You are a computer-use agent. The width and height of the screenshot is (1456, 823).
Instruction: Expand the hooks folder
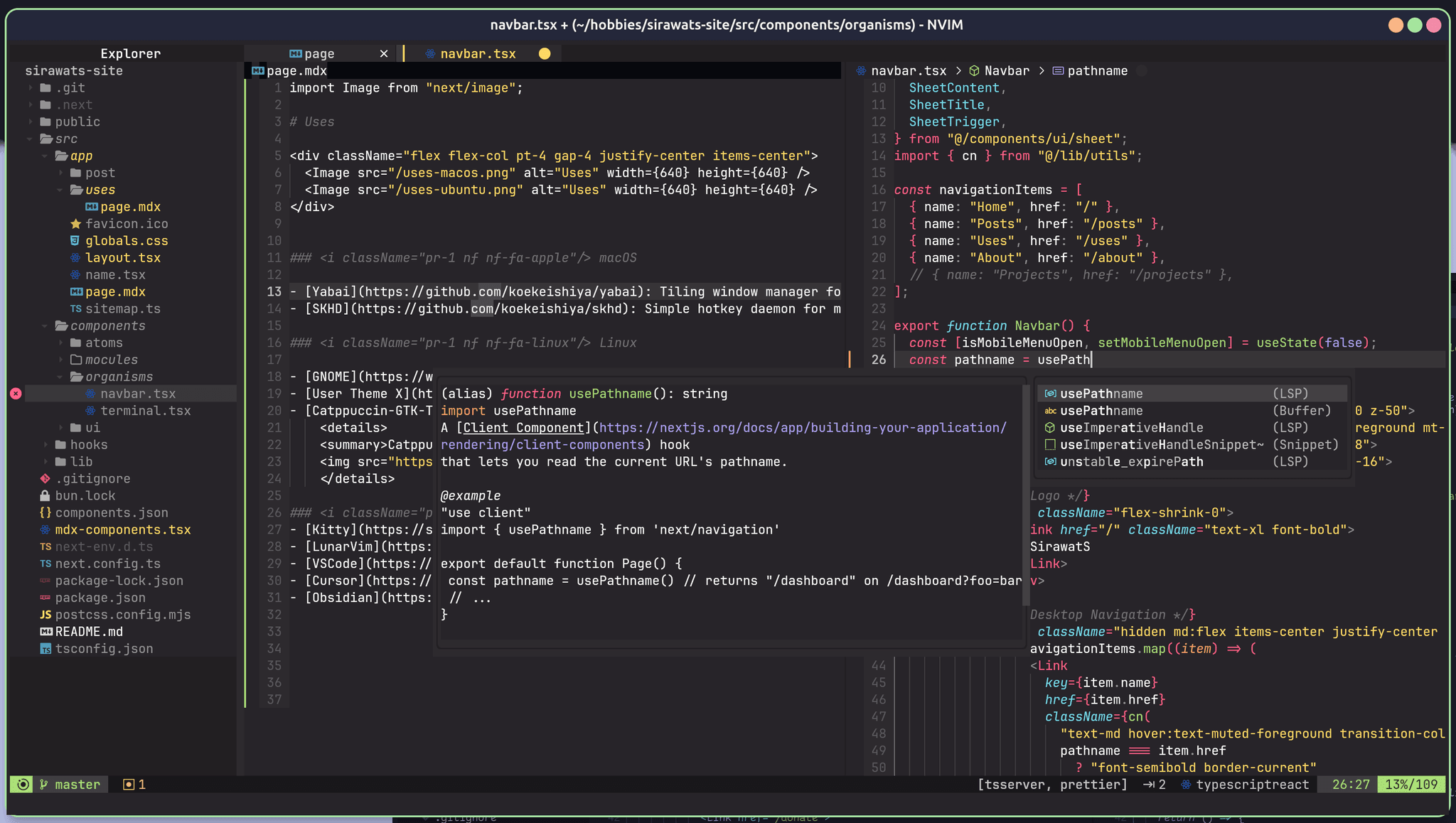[45, 445]
